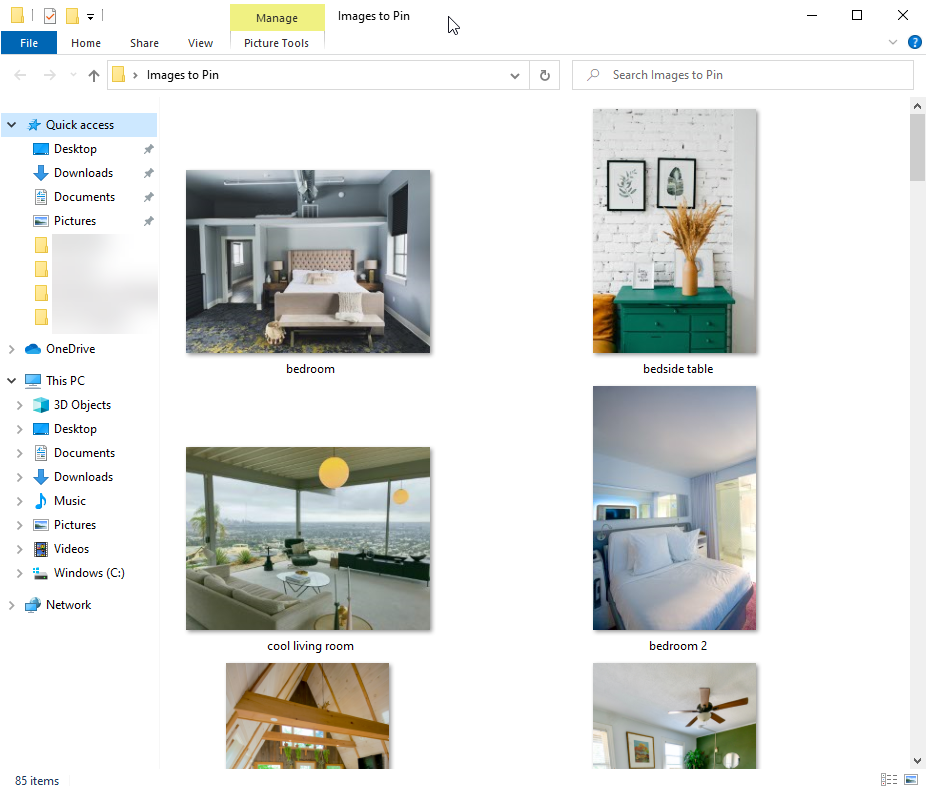This screenshot has height=793, width=927.
Task: Open the View ribbon tab
Action: point(200,43)
